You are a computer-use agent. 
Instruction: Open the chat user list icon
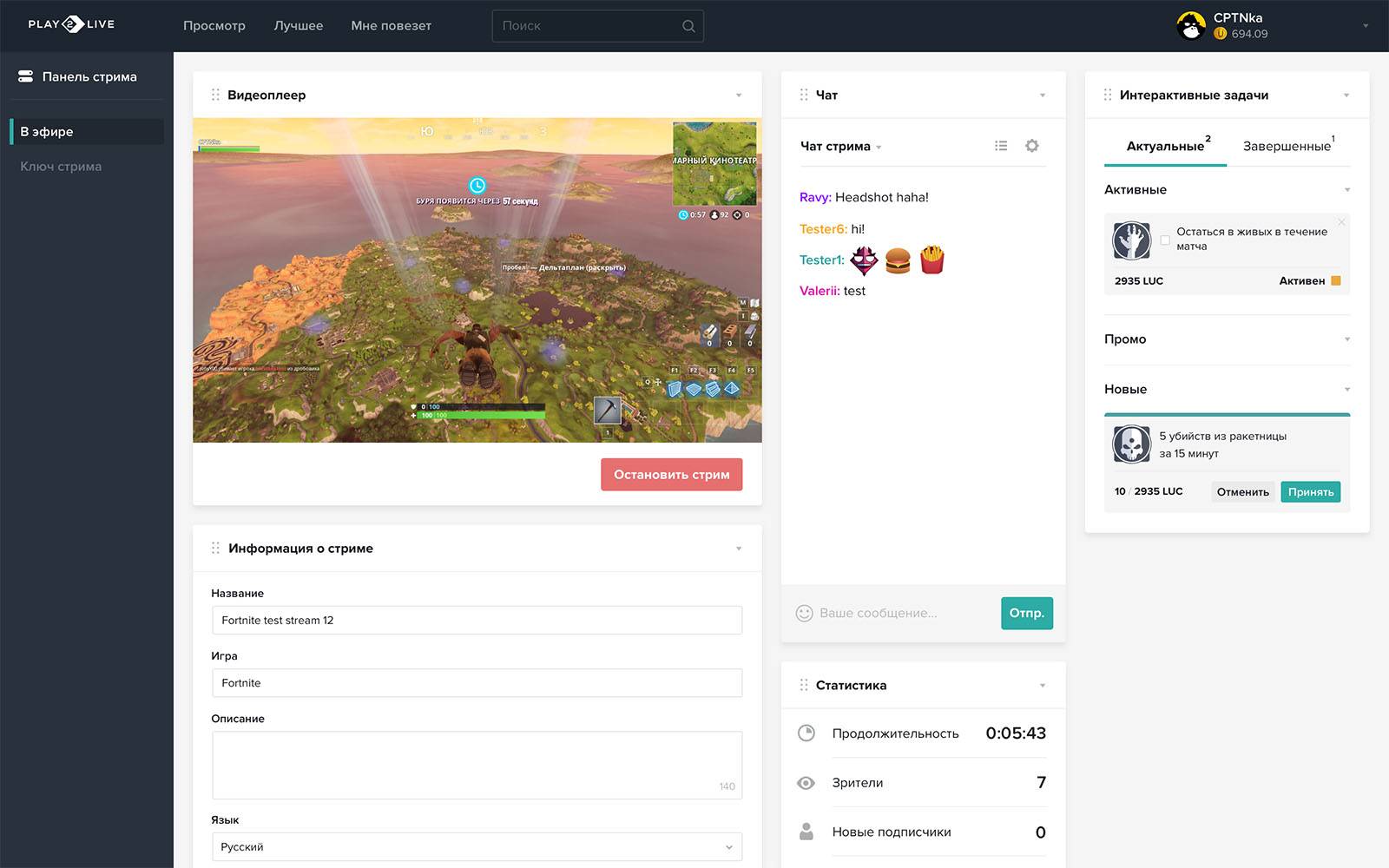(x=1001, y=146)
